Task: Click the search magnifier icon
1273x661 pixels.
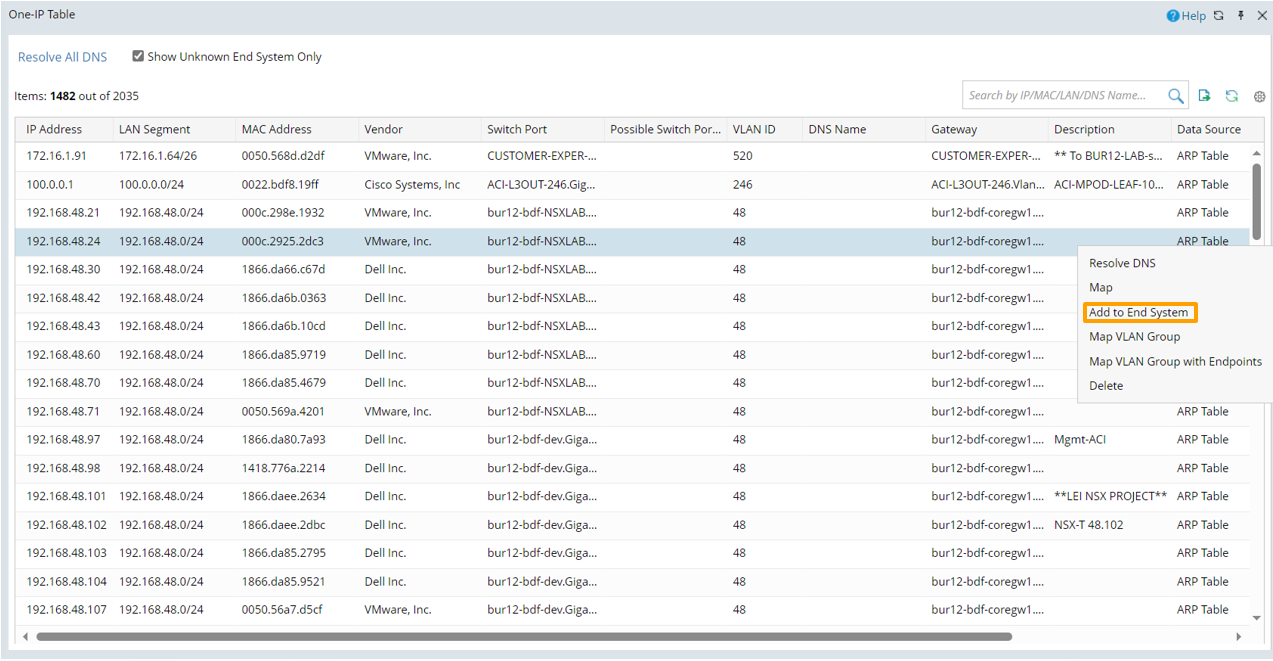Action: pos(1176,96)
